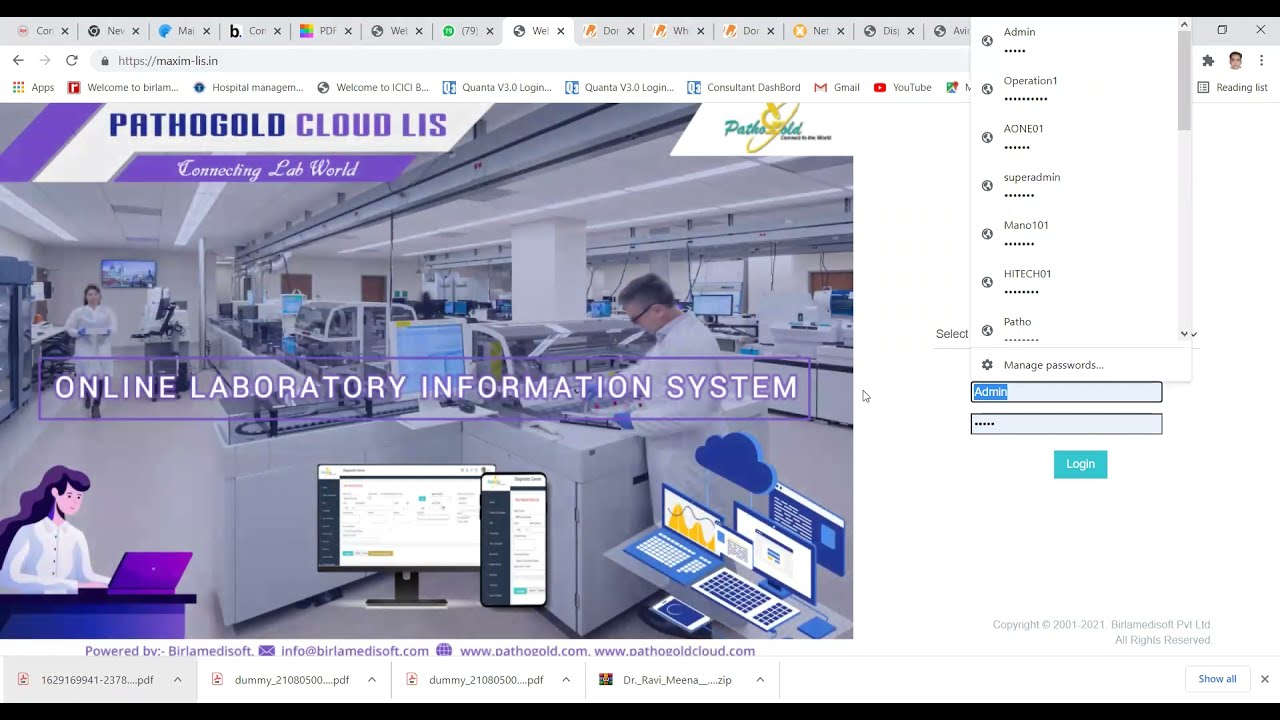Choose the Mano101 saved credential
Image resolution: width=1280 pixels, height=720 pixels.
click(x=1075, y=233)
